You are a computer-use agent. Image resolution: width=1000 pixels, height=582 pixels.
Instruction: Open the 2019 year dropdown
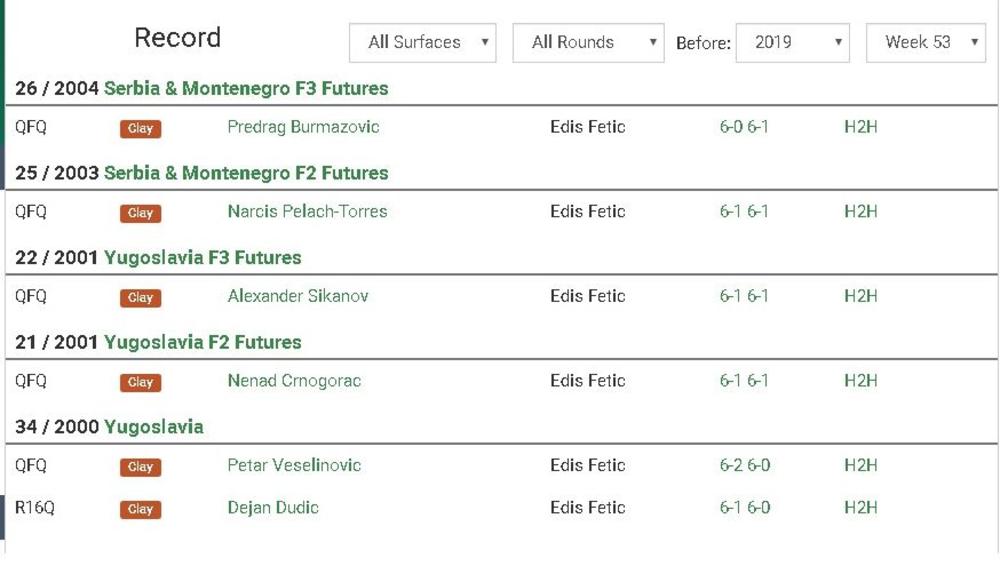(793, 43)
